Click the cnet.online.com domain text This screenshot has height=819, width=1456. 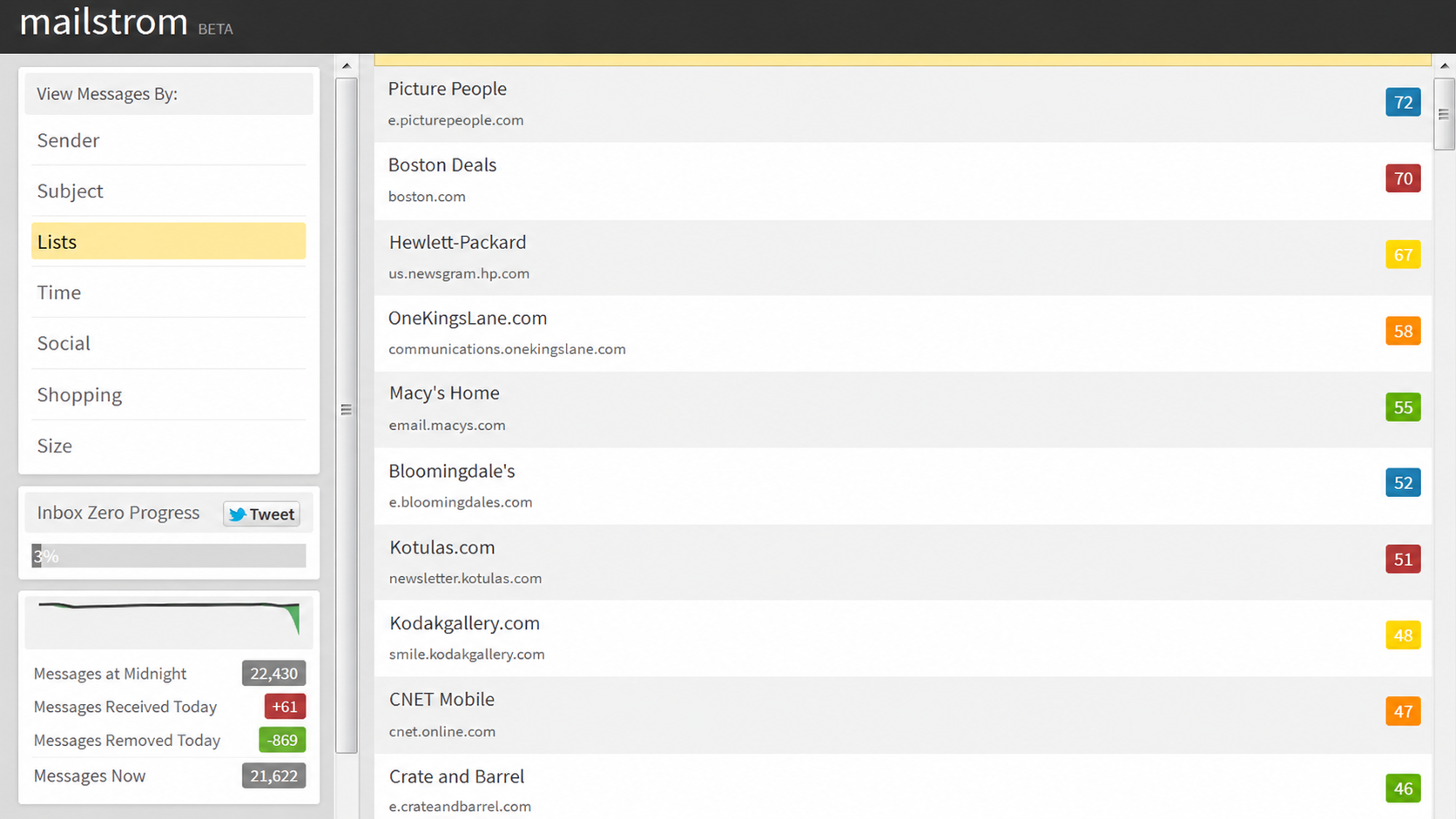pos(442,731)
